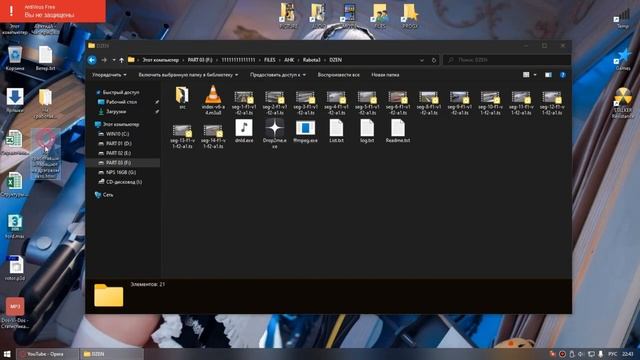Open the Explorer help icon
Image resolution: width=640 pixels, height=360 pixels.
click(x=562, y=75)
